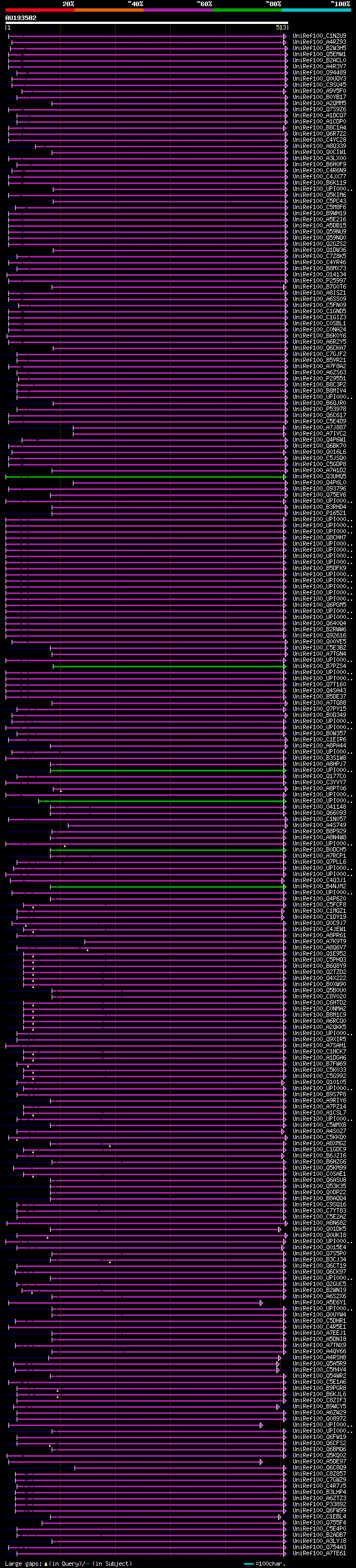Click the UniRef100_B9WCY5 label
The width and height of the screenshot is (356, 1568).
click(x=319, y=1406)
